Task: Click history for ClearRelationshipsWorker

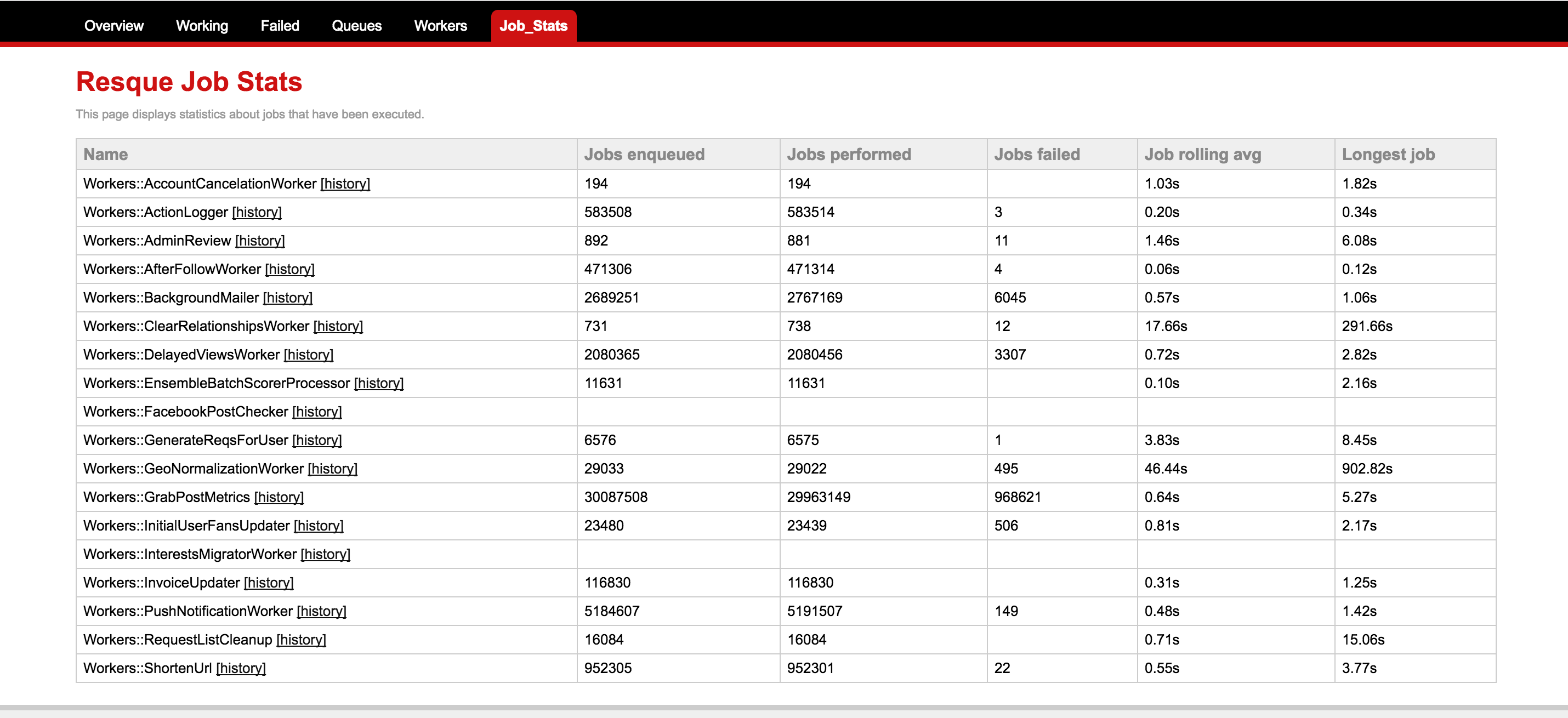Action: tap(339, 326)
